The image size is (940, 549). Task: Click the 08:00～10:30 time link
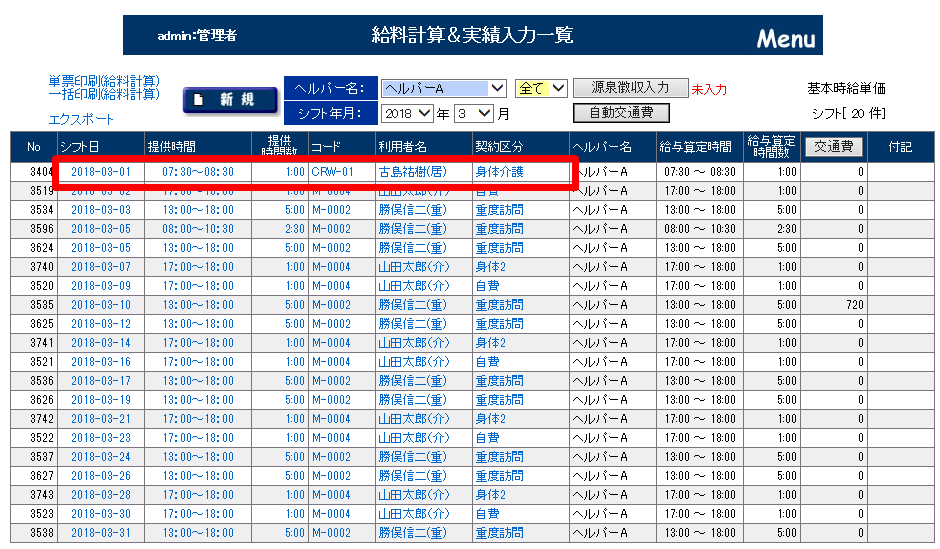(x=197, y=229)
